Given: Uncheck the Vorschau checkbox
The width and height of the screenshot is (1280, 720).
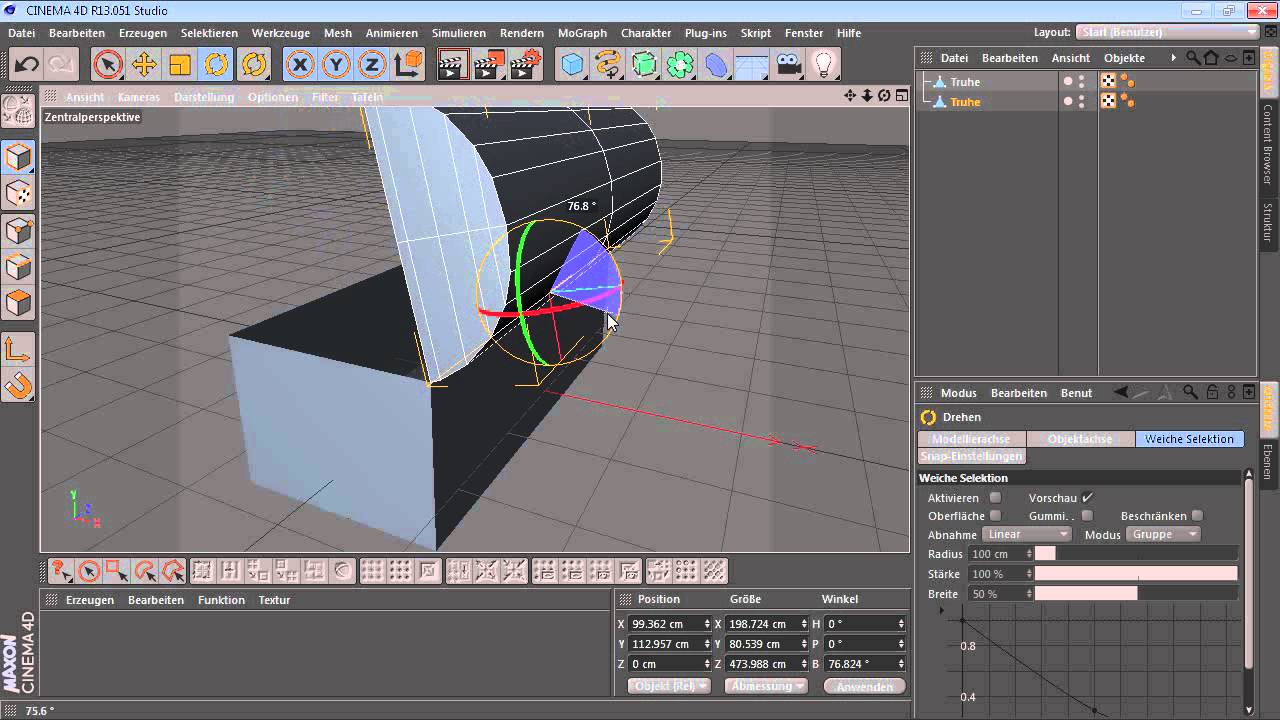Looking at the screenshot, I should coord(1087,498).
